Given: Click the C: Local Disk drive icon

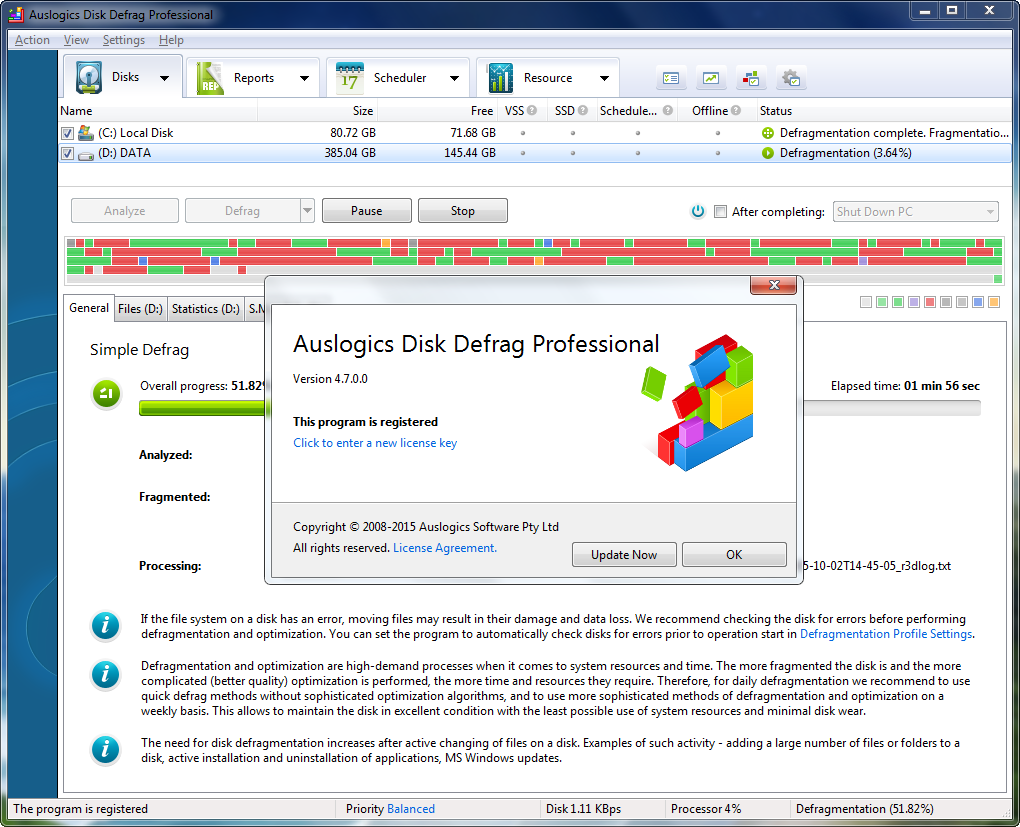Looking at the screenshot, I should 85,133.
